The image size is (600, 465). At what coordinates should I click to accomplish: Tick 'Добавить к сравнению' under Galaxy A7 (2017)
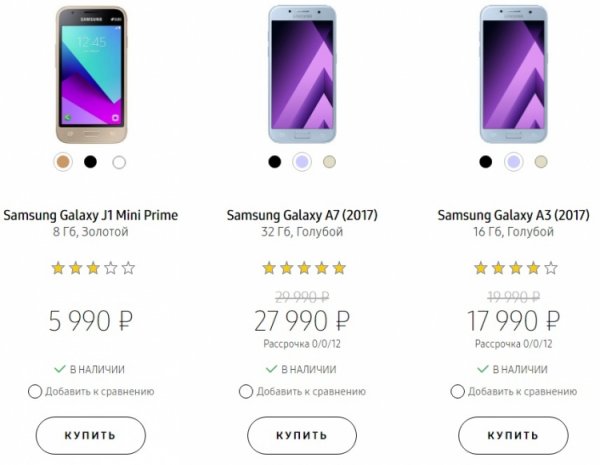click(248, 391)
